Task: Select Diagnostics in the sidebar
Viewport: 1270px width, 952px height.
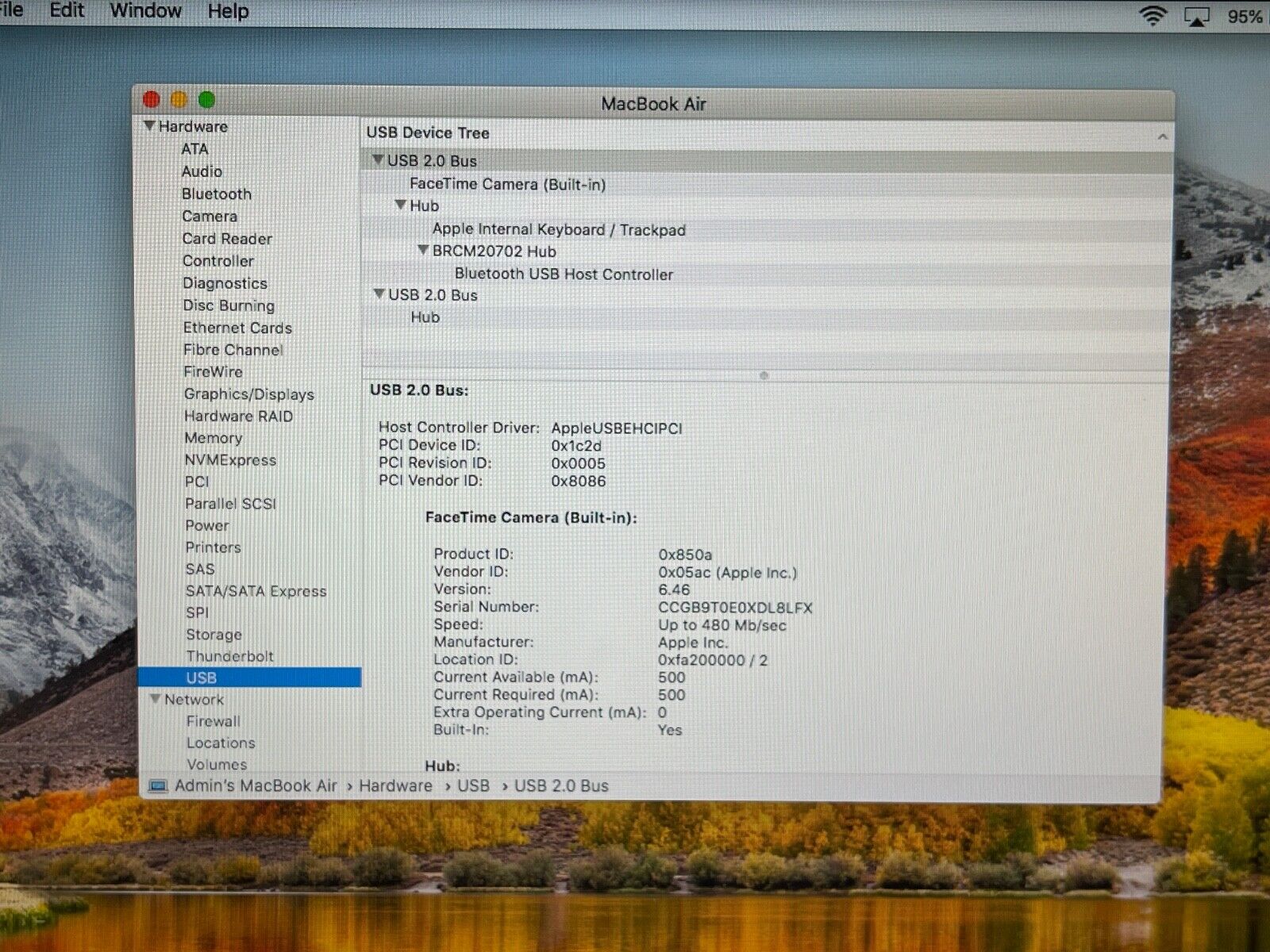Action: 225,283
